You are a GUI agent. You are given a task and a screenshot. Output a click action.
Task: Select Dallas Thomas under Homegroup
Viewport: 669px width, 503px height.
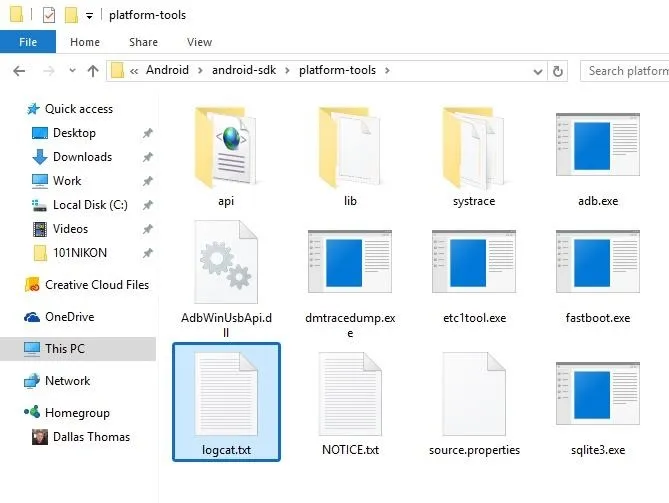pyautogui.click(x=91, y=437)
